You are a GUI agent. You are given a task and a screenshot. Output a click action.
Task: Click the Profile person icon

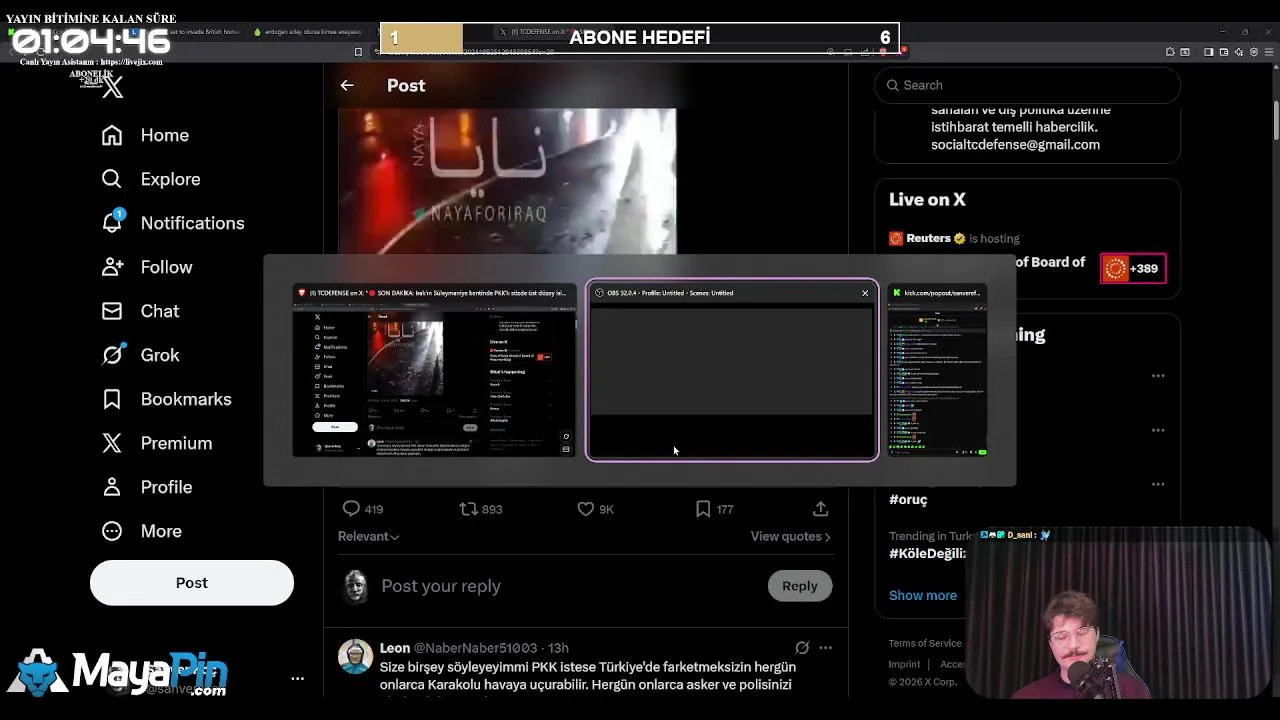point(112,487)
